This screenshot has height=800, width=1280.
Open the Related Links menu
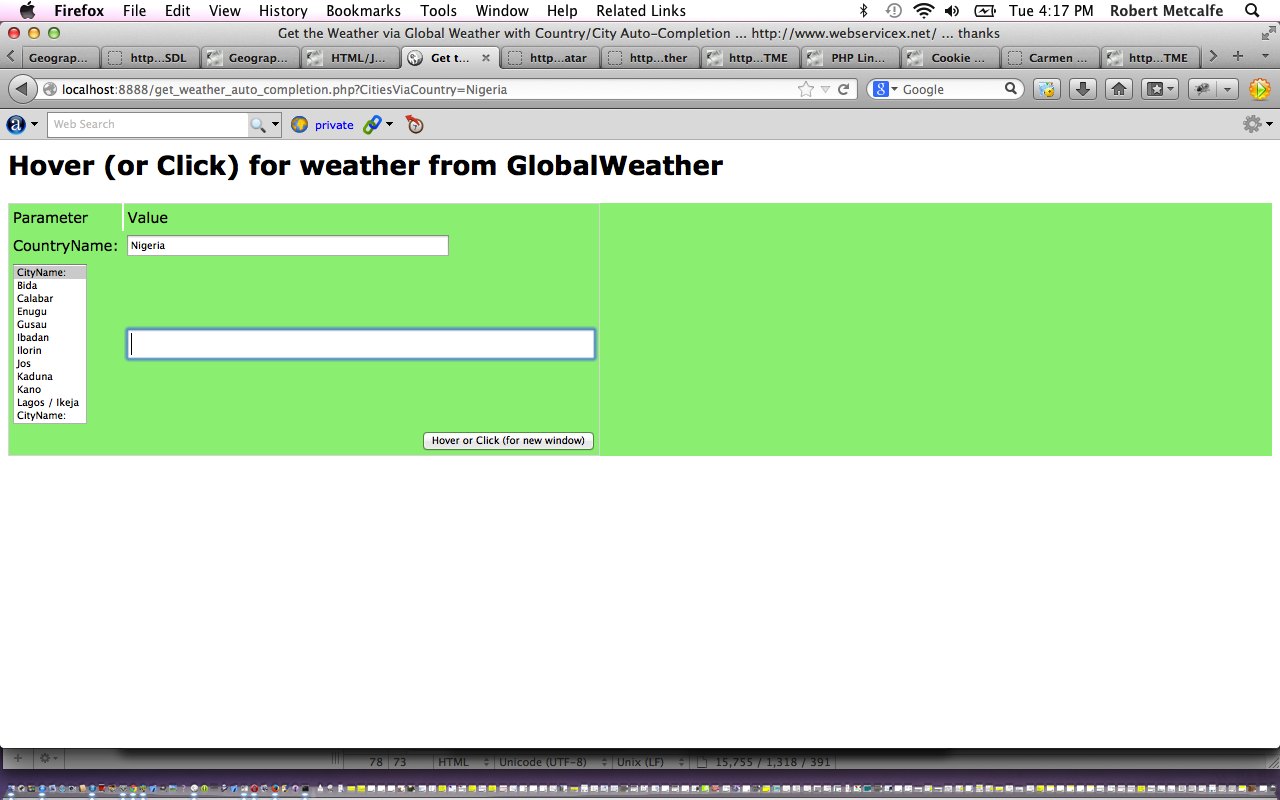pyautogui.click(x=641, y=11)
